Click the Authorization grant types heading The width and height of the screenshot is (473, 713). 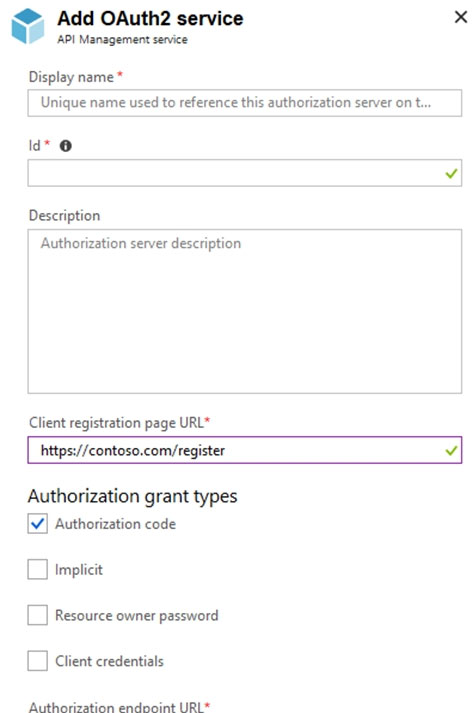click(132, 496)
